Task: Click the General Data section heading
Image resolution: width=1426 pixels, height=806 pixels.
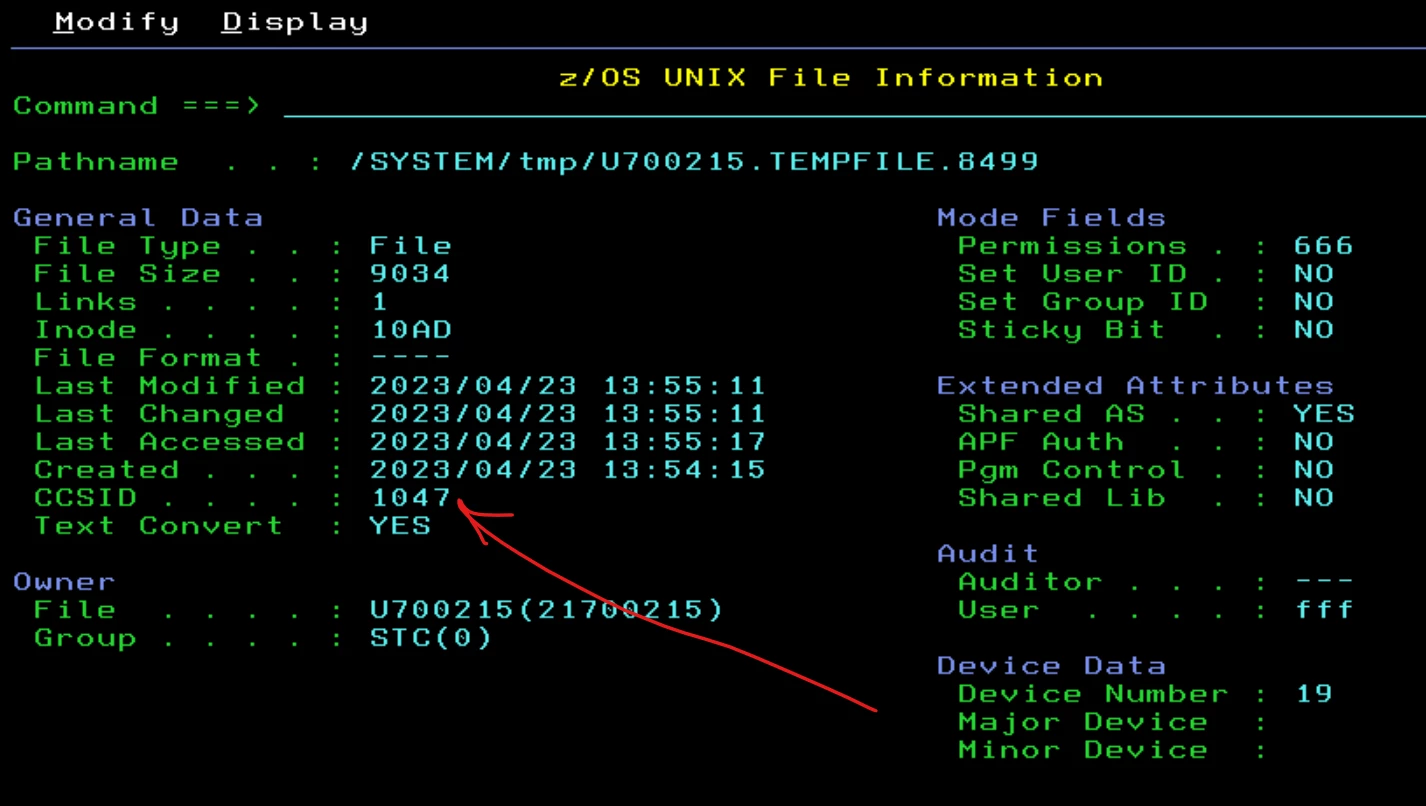Action: [138, 218]
